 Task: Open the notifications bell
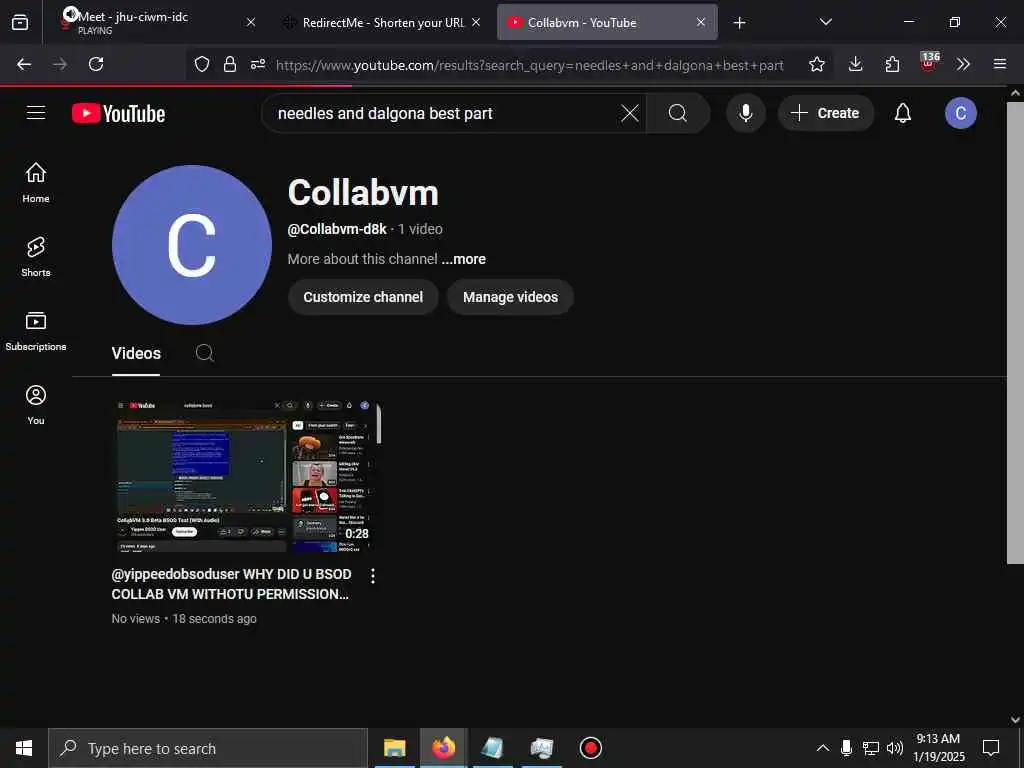pyautogui.click(x=903, y=113)
